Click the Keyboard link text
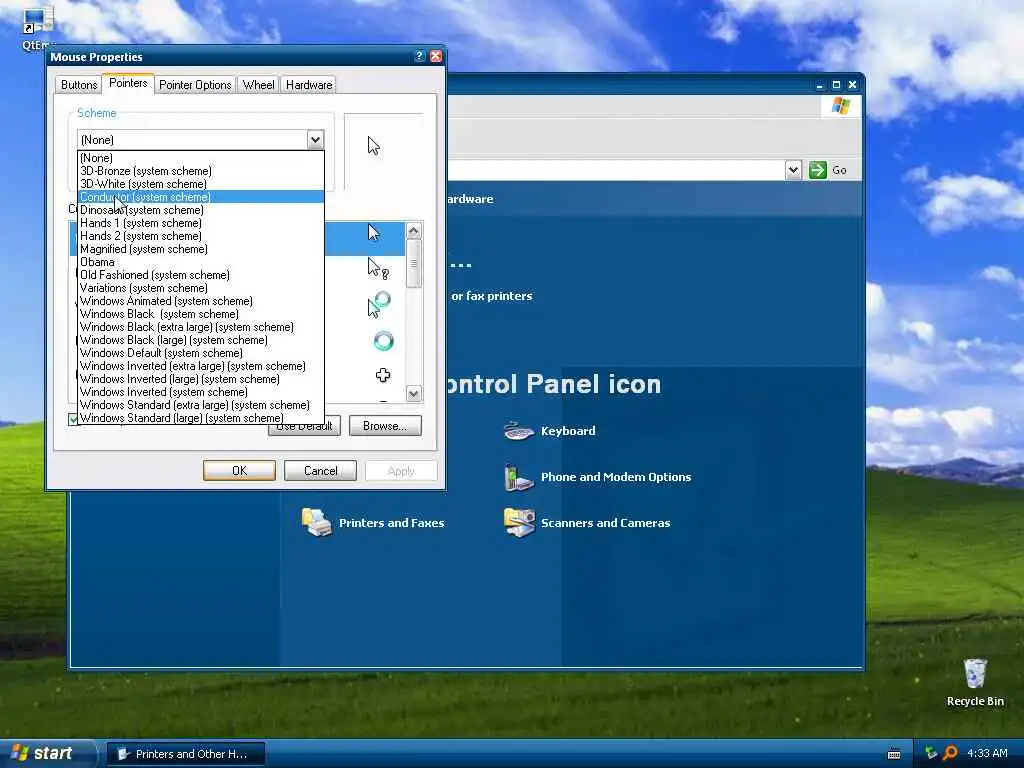The image size is (1024, 768). 568,431
